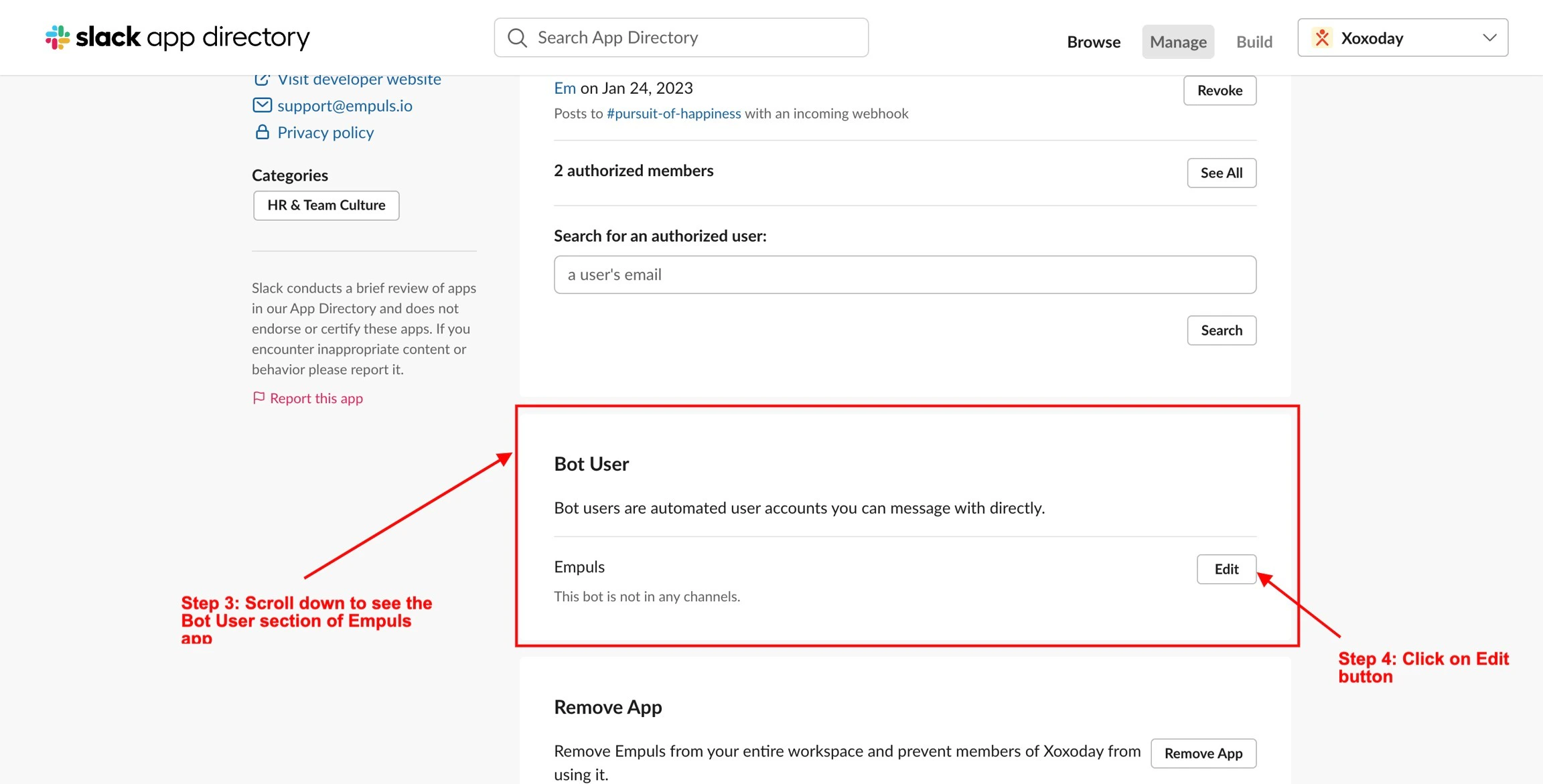Click the 'Bot User' heading
1543x784 pixels.
coord(591,463)
